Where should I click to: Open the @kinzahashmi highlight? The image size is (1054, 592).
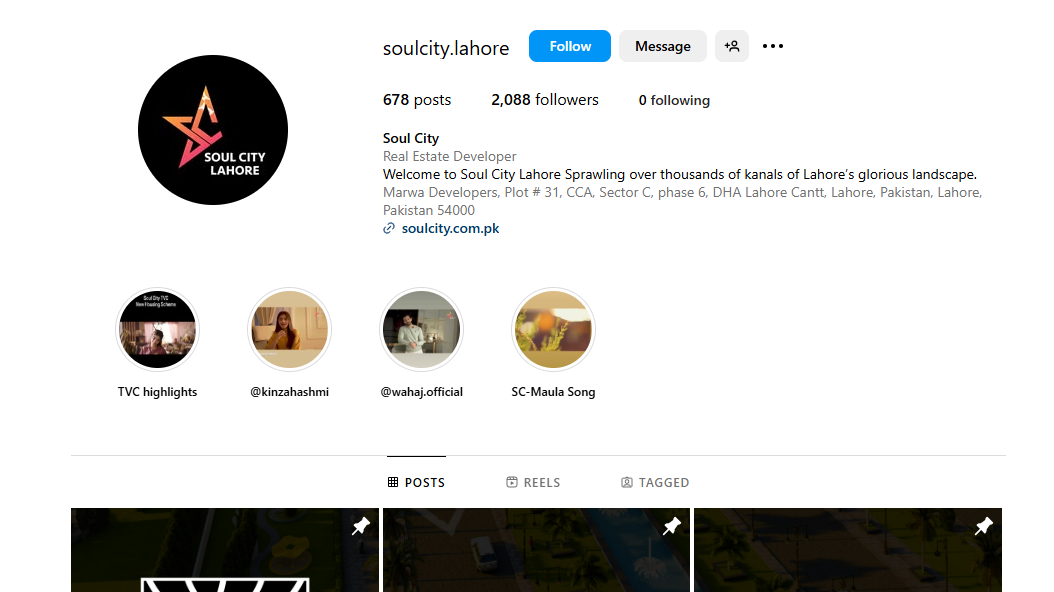[290, 330]
